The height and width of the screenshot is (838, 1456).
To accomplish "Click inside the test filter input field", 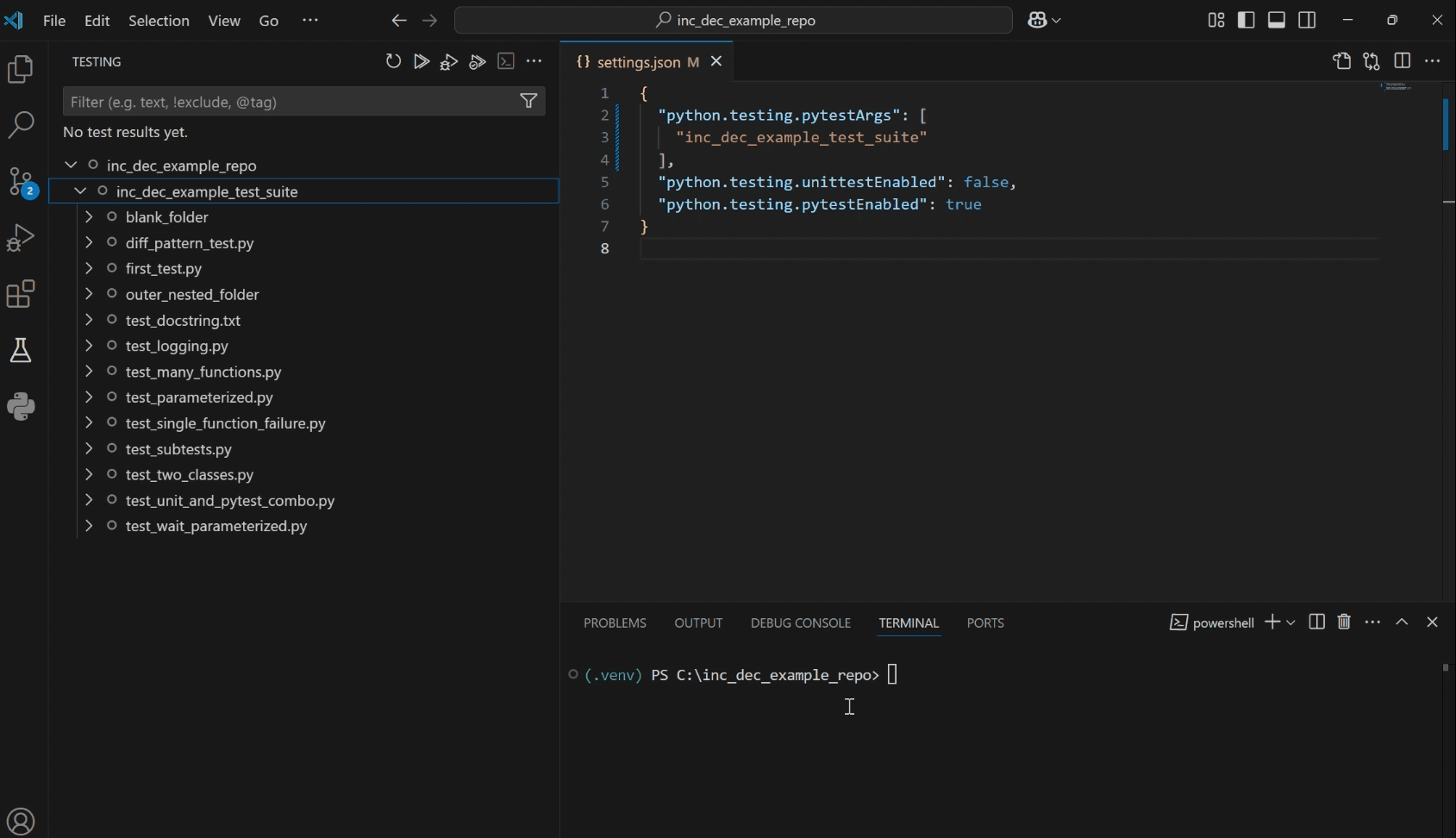I will pyautogui.click(x=284, y=102).
